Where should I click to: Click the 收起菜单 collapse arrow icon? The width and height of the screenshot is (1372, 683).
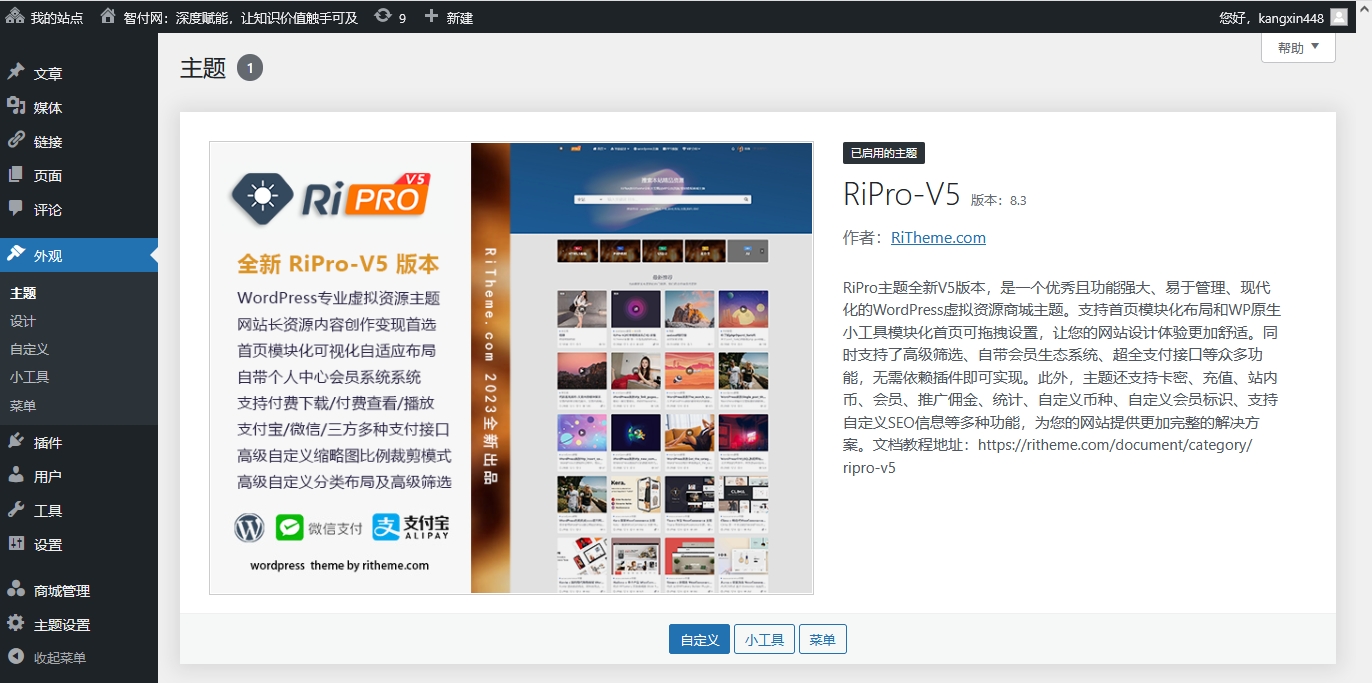point(16,657)
